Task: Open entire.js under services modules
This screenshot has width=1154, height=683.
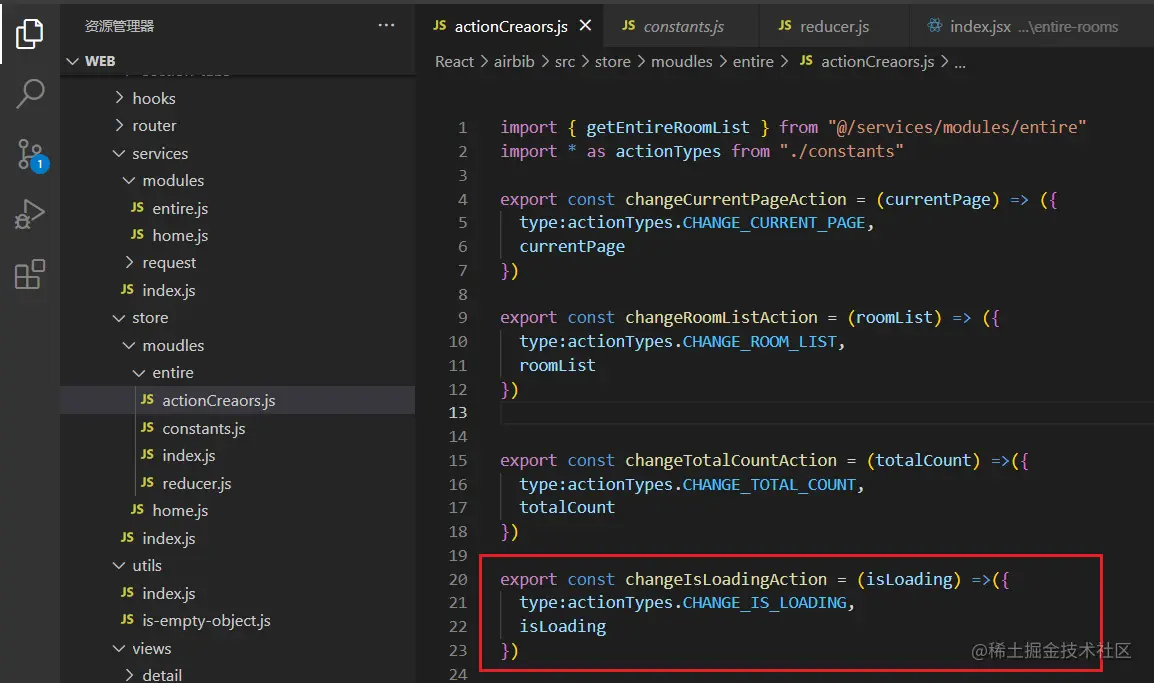Action: (238, 208)
